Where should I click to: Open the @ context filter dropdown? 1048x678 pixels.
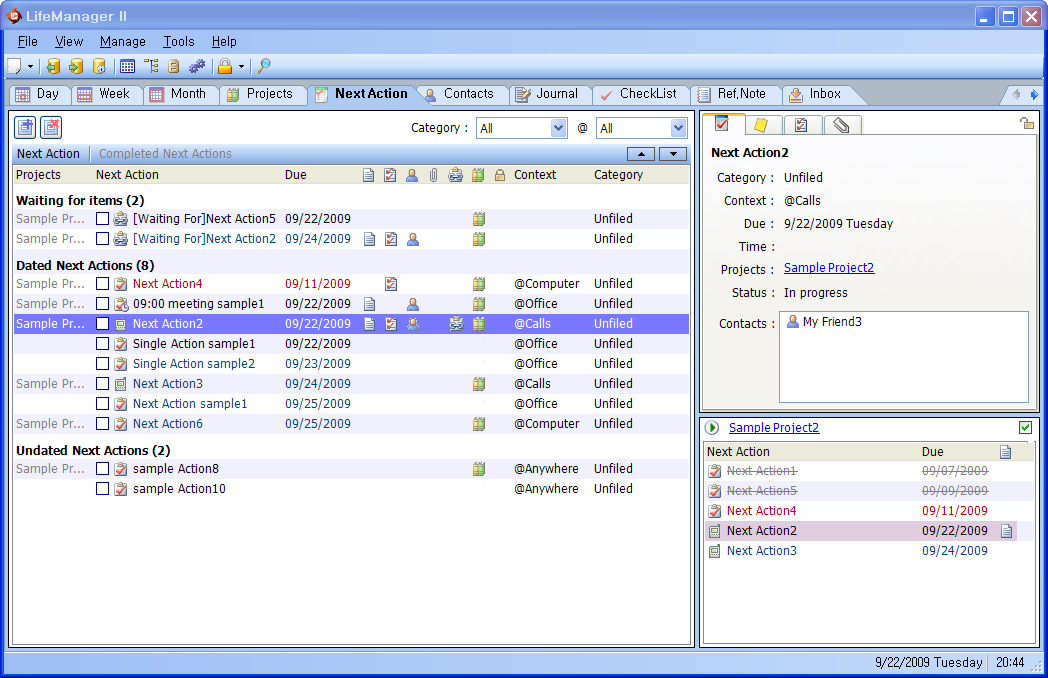(x=642, y=128)
